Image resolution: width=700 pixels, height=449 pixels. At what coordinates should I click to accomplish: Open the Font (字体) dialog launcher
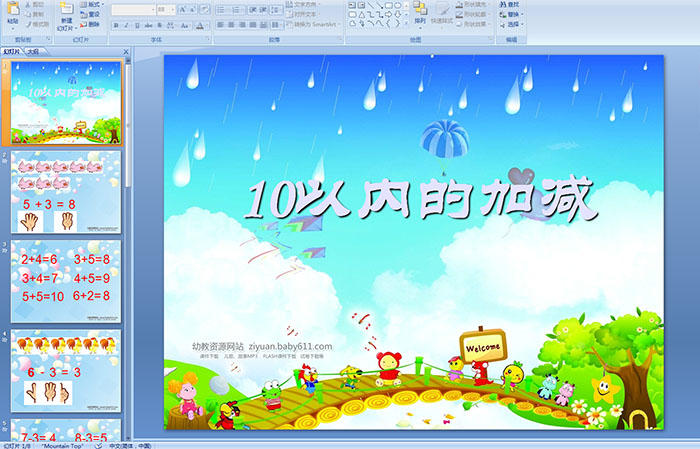(x=208, y=39)
